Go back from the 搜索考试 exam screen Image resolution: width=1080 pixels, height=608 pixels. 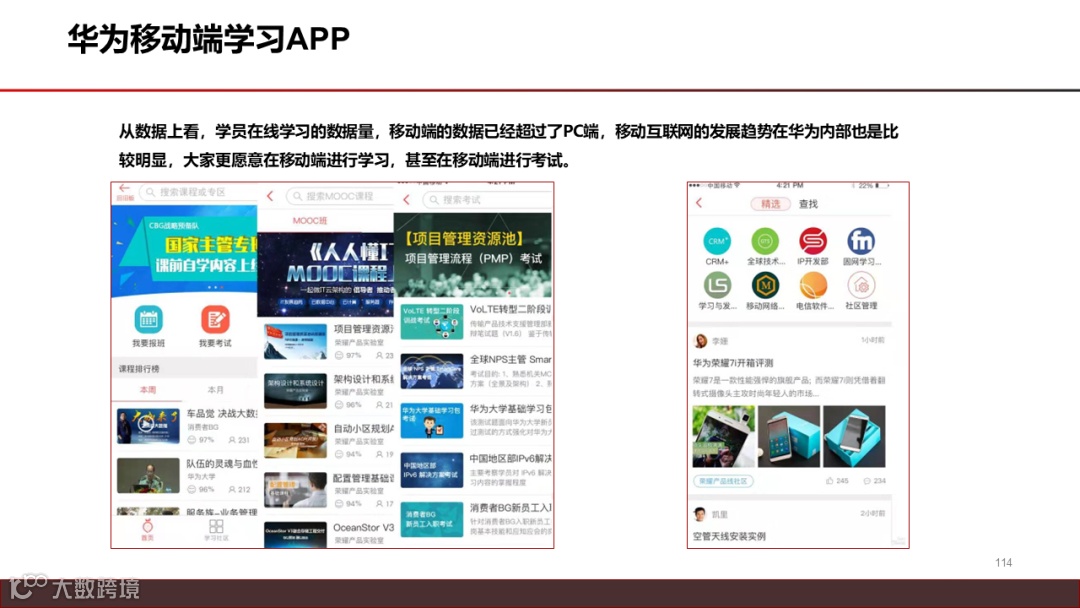click(x=406, y=200)
